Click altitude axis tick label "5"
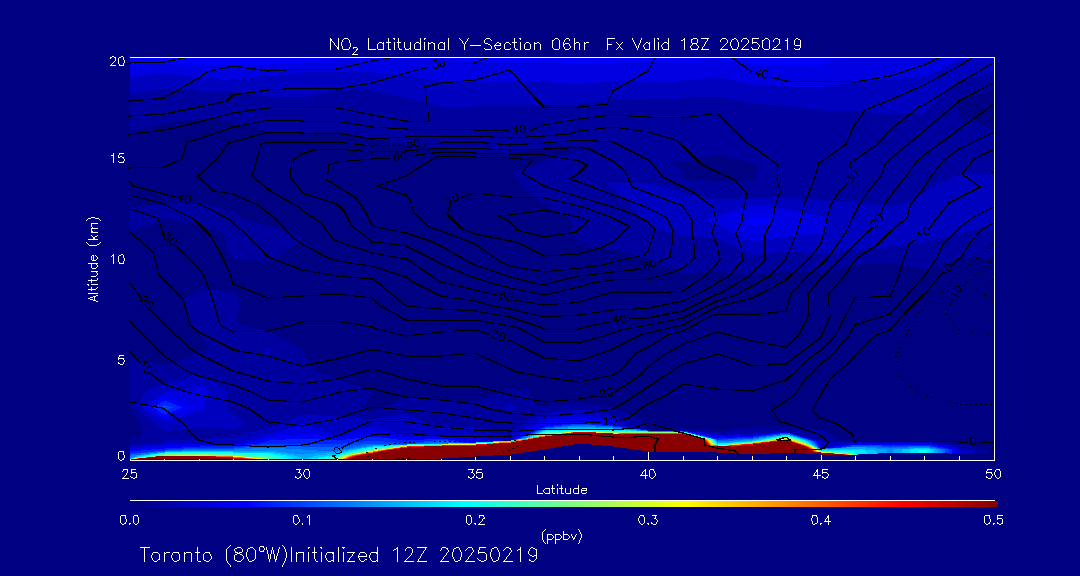The height and width of the screenshot is (576, 1080). point(121,360)
